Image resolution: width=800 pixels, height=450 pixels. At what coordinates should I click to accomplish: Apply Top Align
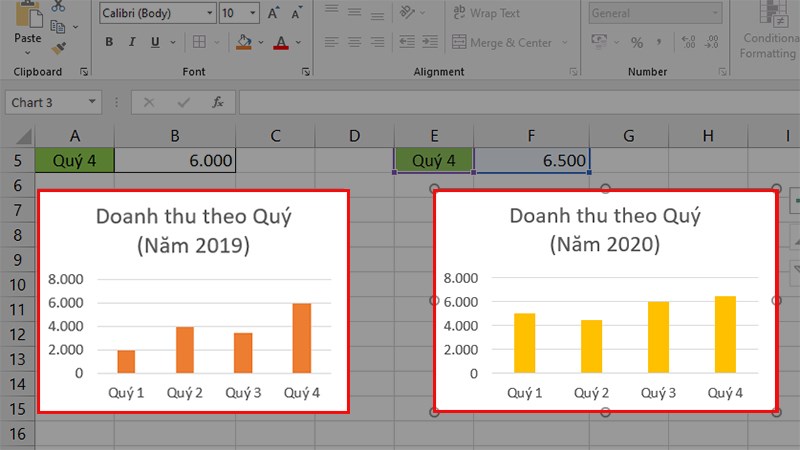click(x=332, y=11)
